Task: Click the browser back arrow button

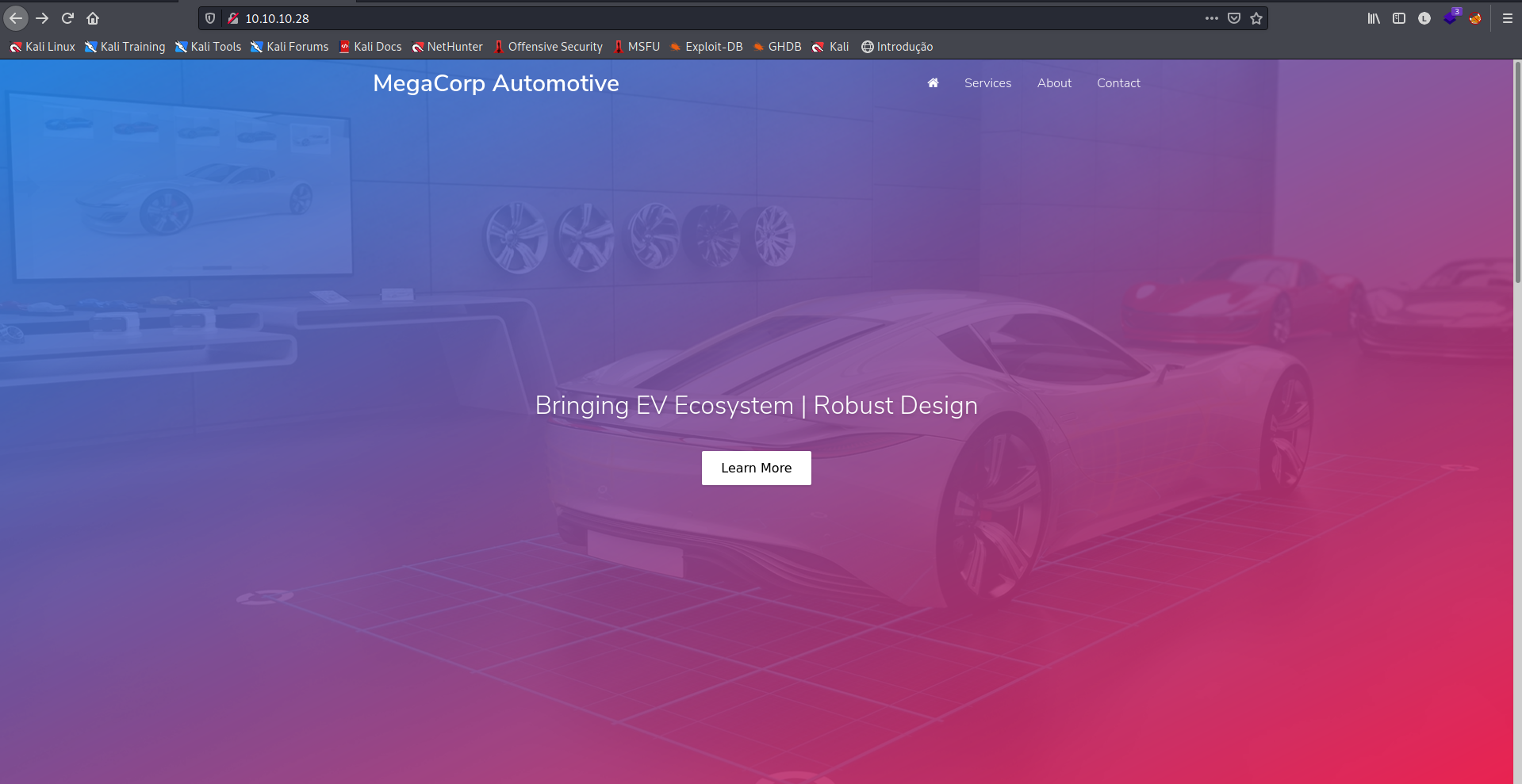Action: click(x=16, y=18)
